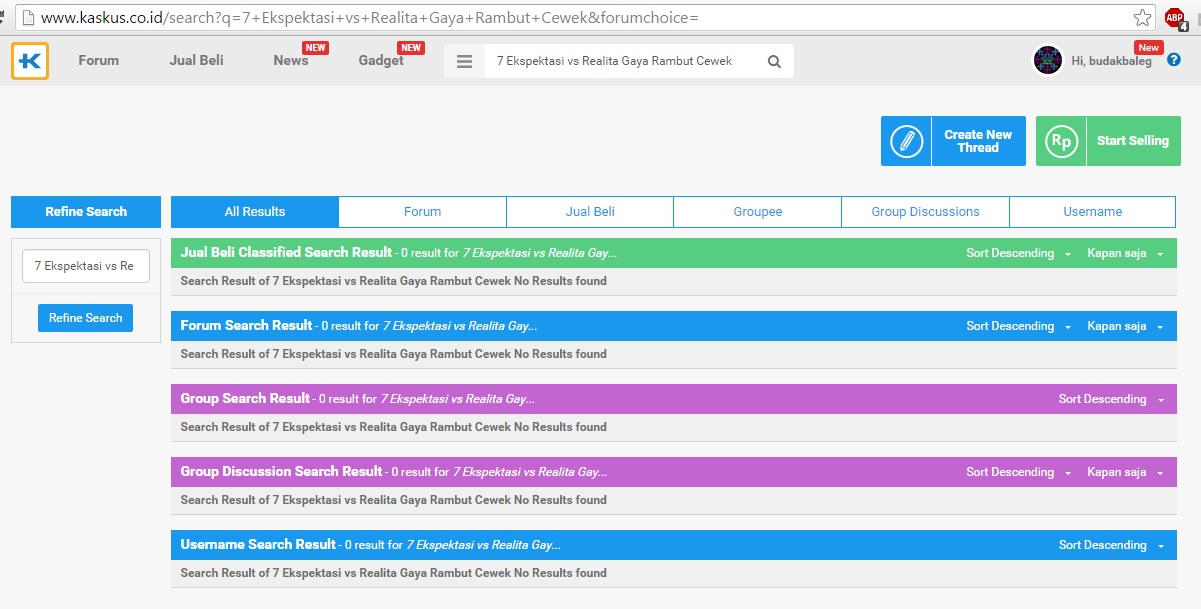Open Sort Descending in Group Discussion Search Result

(1018, 473)
